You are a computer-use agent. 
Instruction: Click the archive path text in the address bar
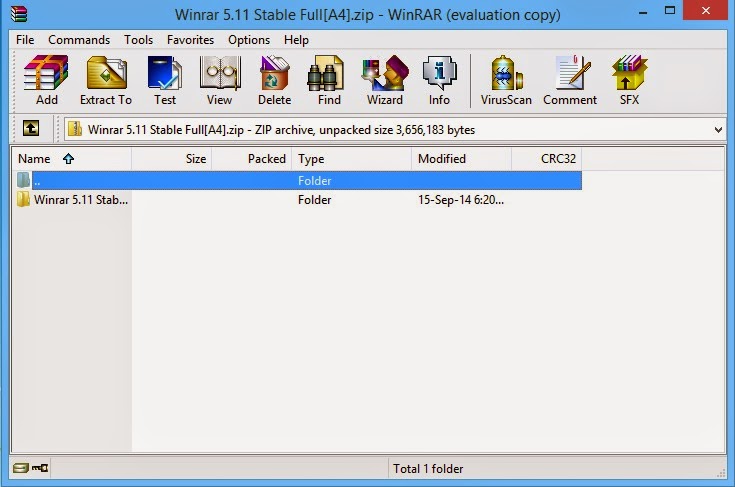pyautogui.click(x=281, y=130)
